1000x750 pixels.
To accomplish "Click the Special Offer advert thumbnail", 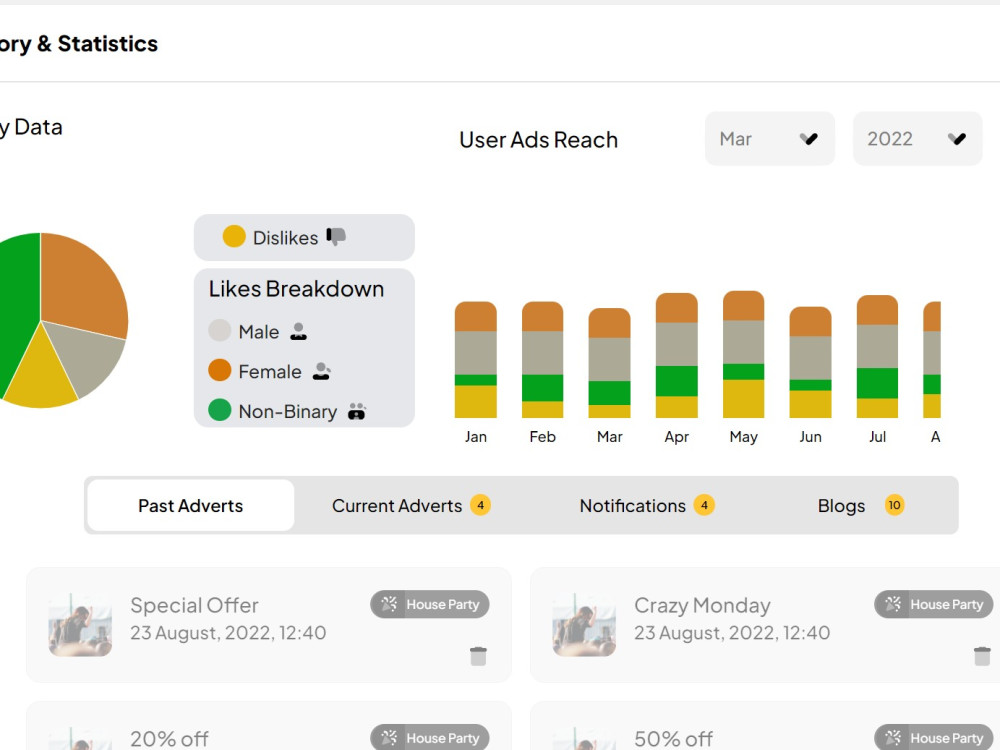I will (x=80, y=624).
